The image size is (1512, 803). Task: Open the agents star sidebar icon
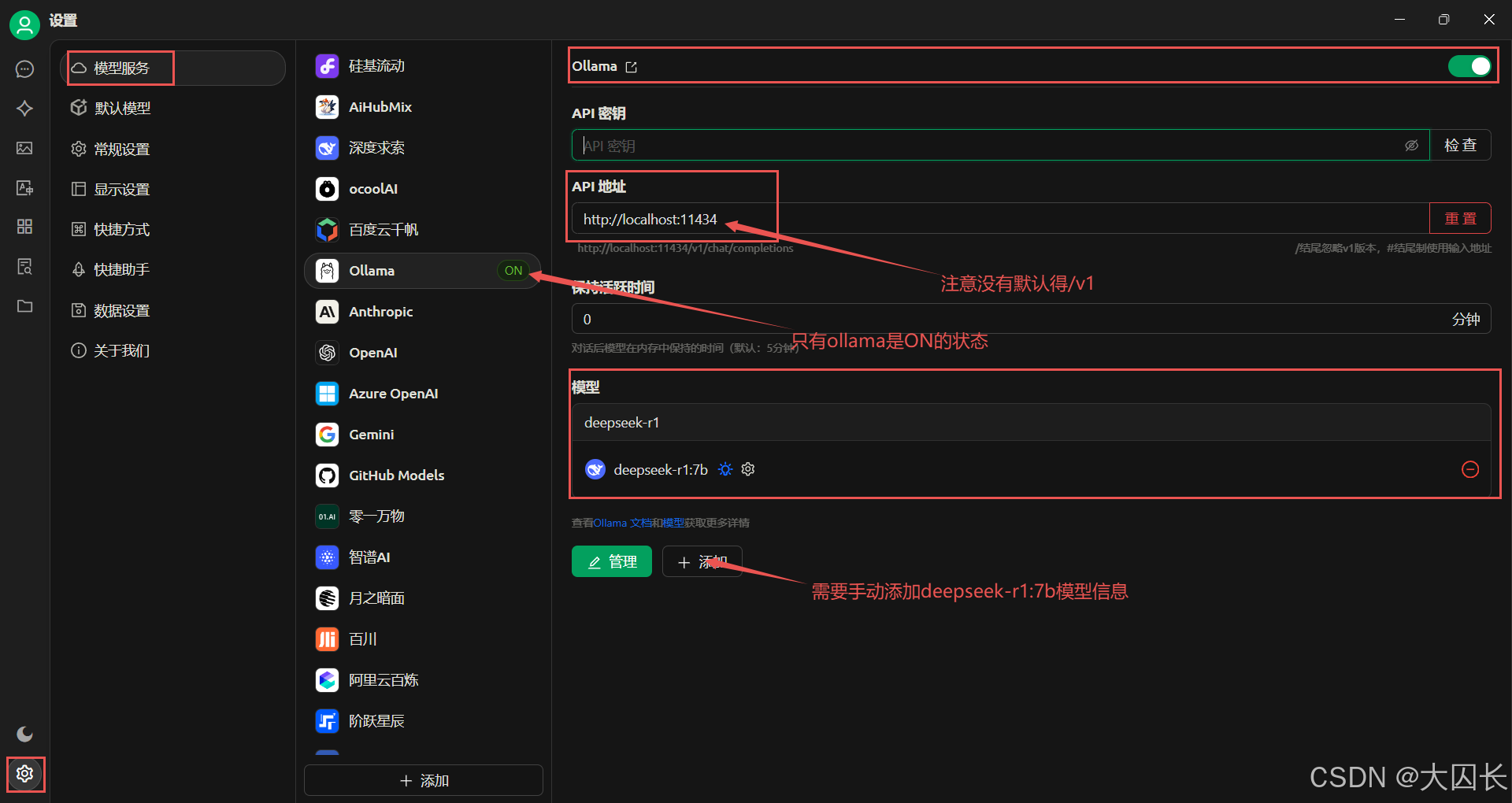24,109
